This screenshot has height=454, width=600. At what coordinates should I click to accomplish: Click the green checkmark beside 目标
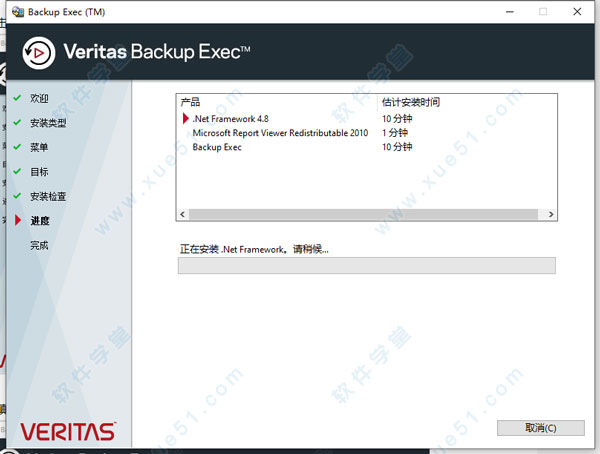pos(17,171)
